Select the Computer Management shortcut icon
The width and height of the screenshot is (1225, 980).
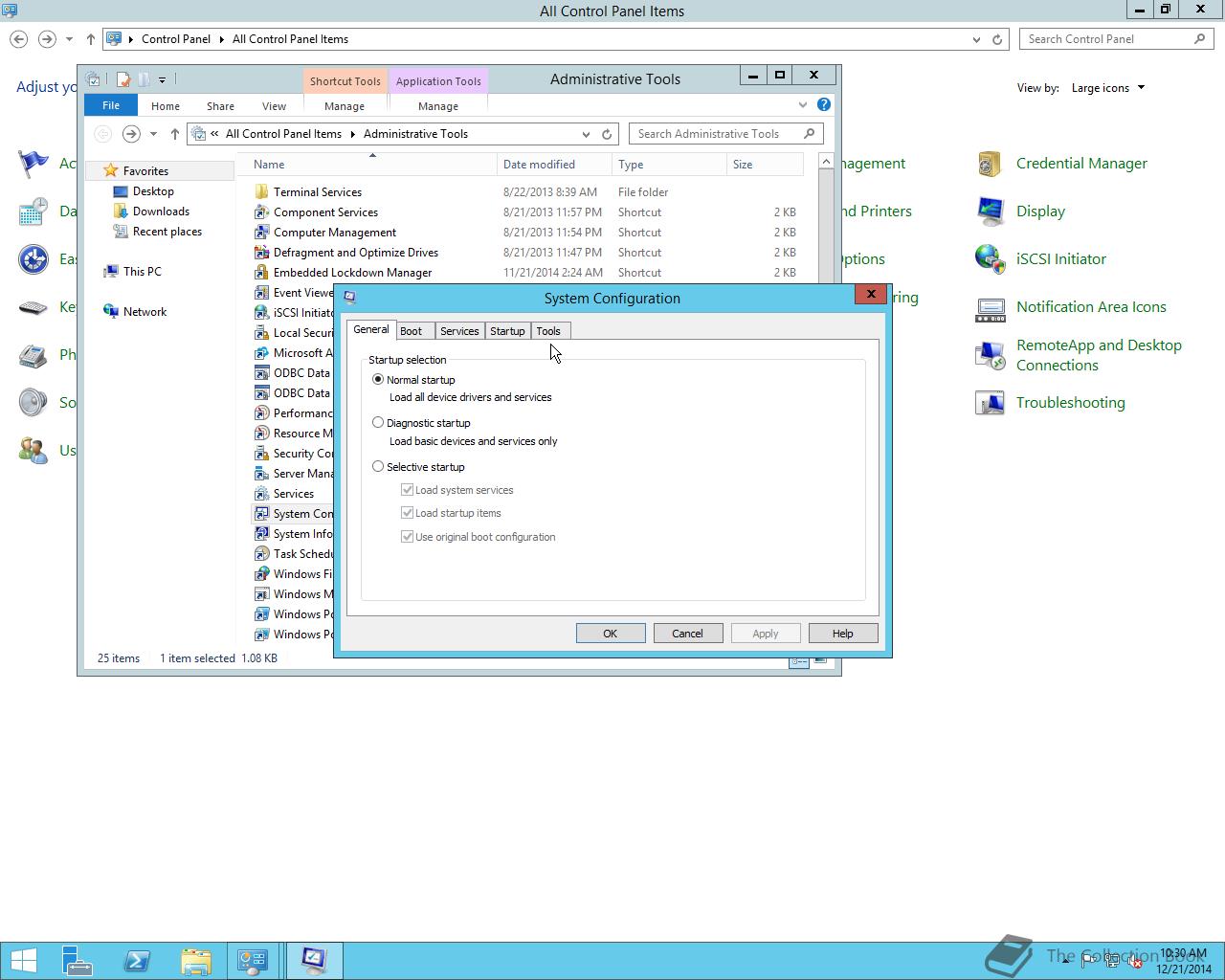[261, 233]
